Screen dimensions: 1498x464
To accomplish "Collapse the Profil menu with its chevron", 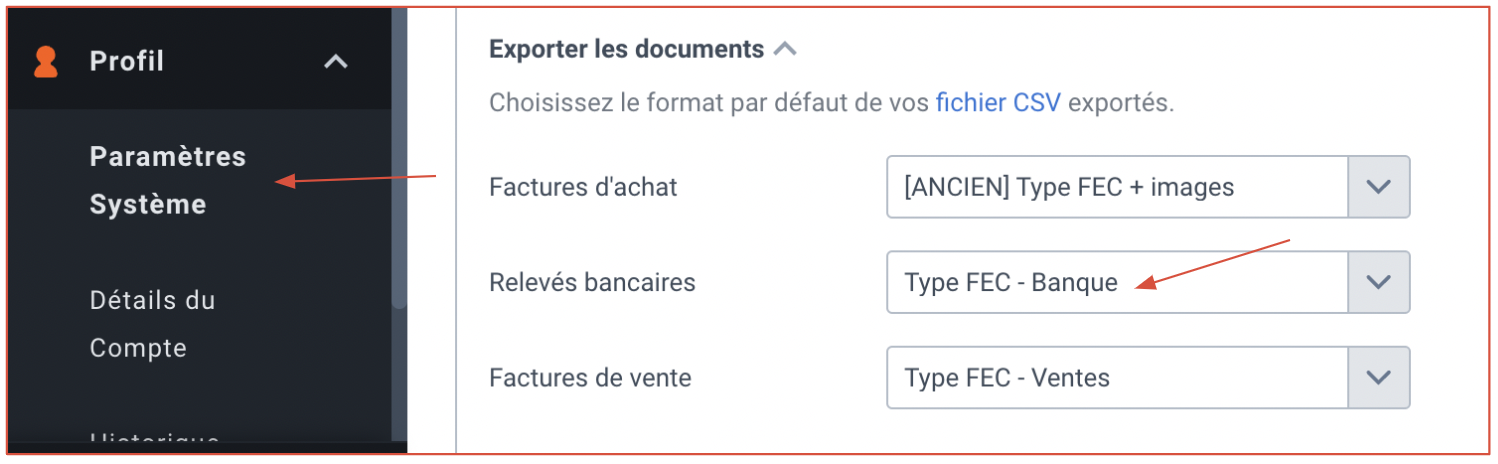I will tap(336, 62).
